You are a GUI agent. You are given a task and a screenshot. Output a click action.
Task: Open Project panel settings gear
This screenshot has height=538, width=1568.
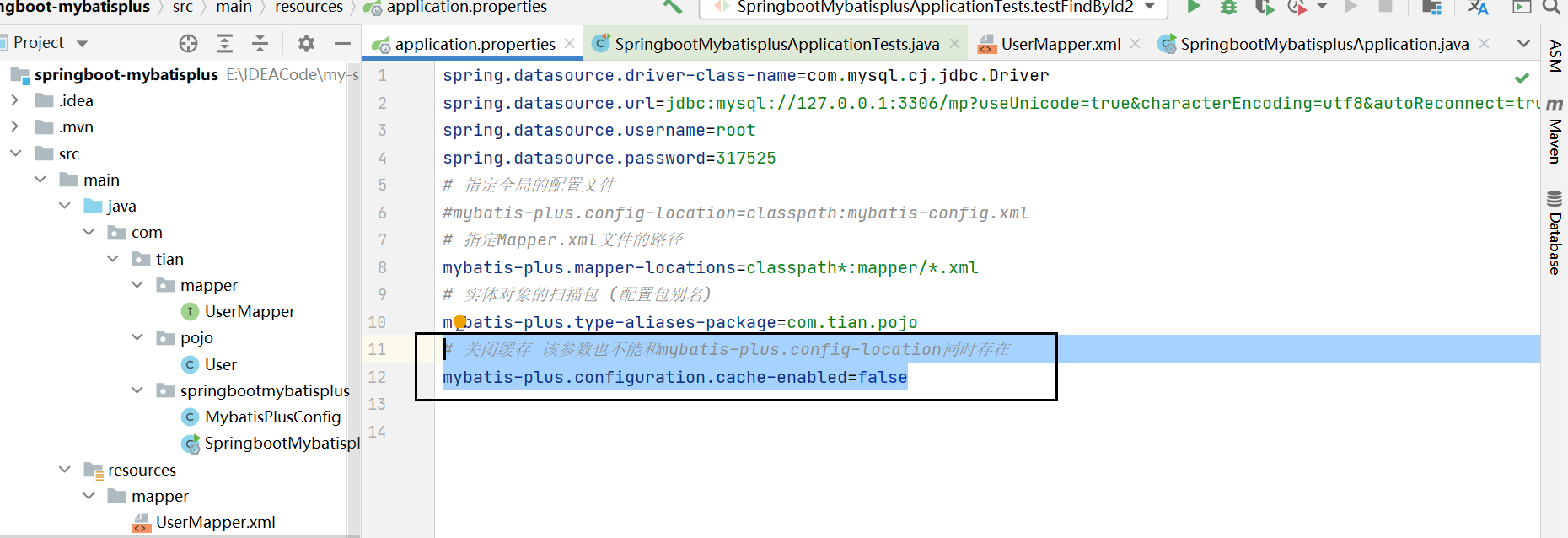pyautogui.click(x=306, y=43)
